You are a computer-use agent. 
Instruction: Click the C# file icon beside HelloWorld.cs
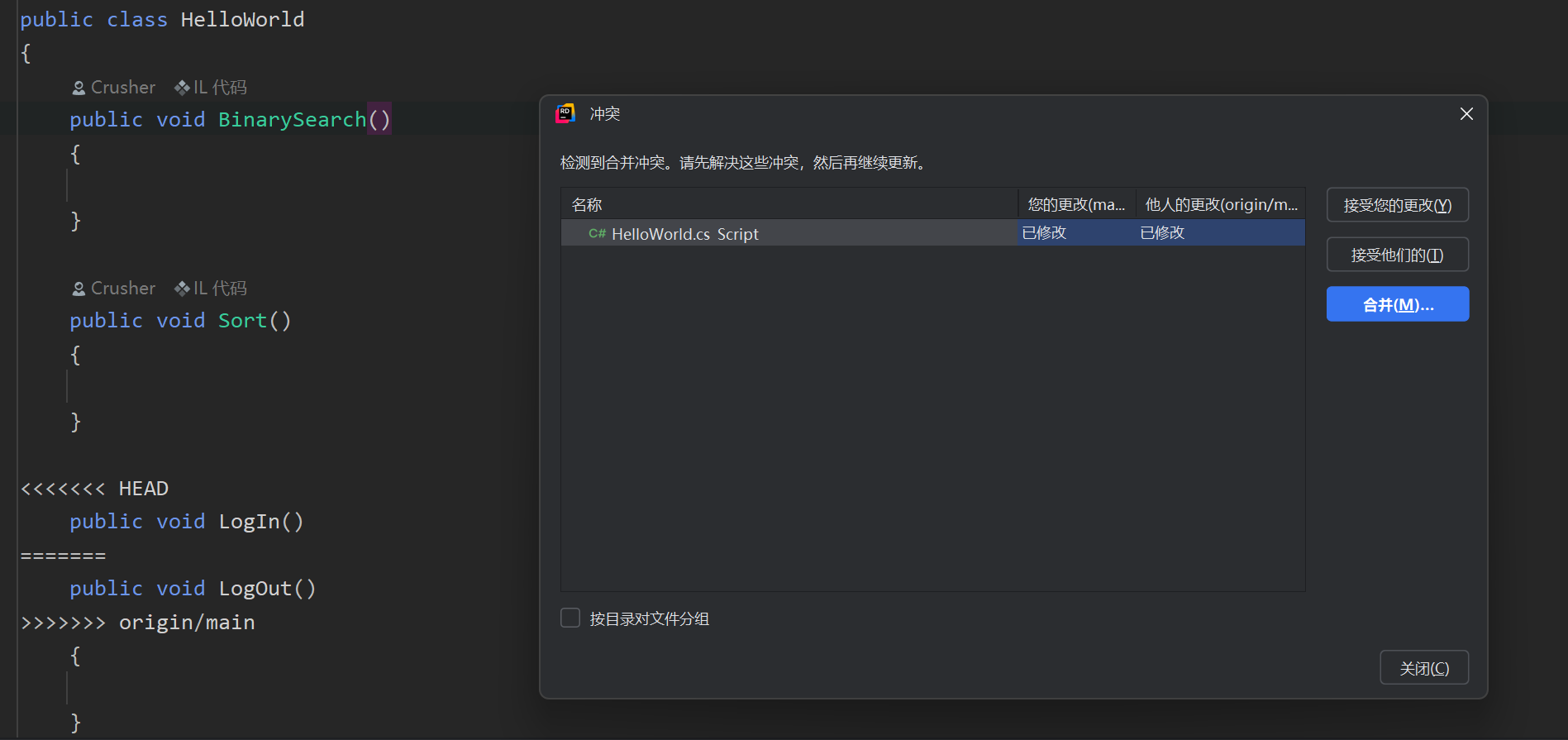pos(597,234)
